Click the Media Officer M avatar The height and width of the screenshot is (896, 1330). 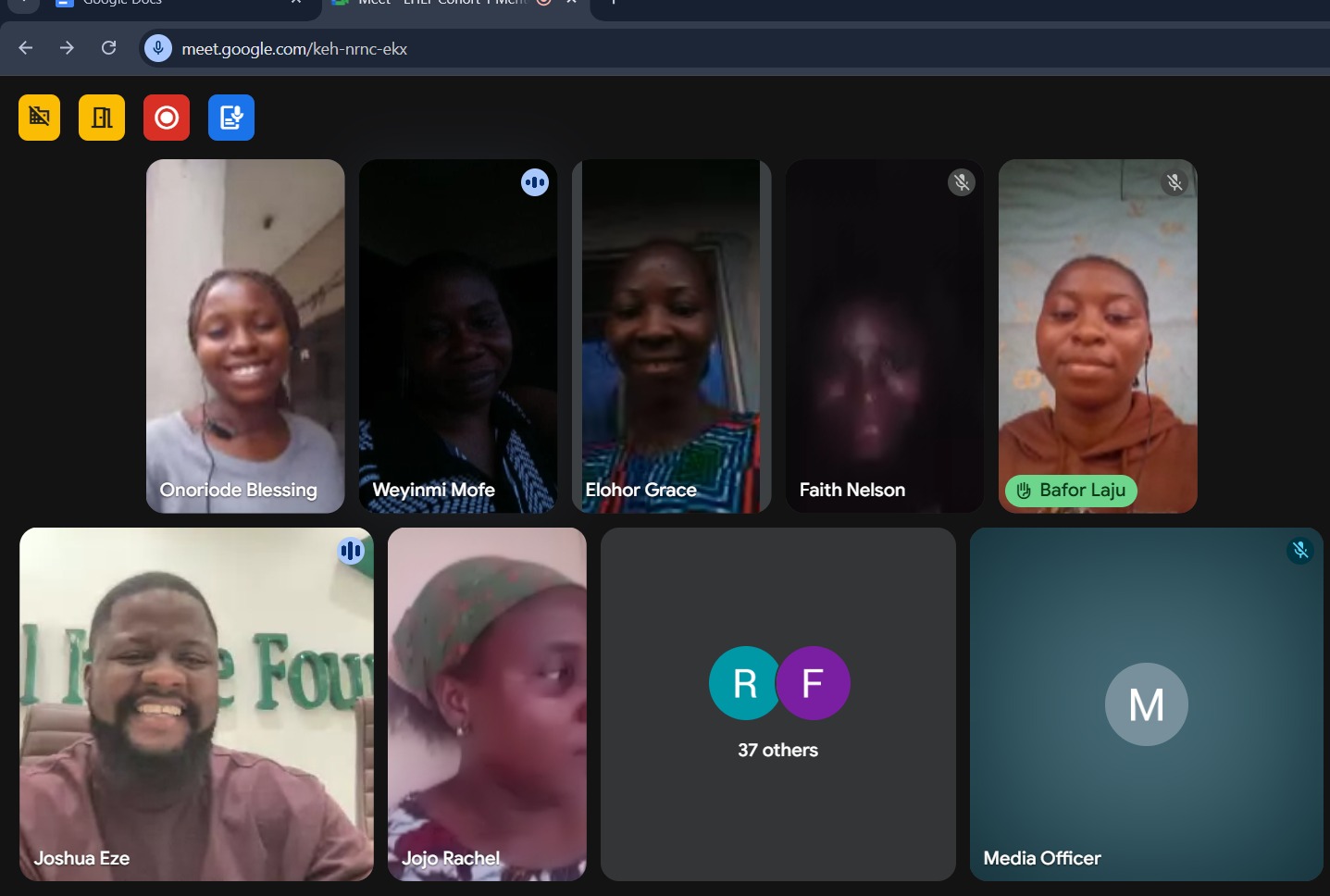[1146, 704]
